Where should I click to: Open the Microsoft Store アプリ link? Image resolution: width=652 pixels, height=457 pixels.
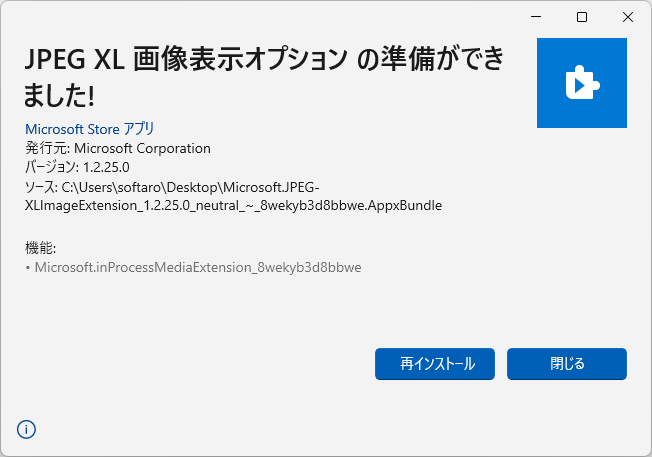pyautogui.click(x=89, y=129)
